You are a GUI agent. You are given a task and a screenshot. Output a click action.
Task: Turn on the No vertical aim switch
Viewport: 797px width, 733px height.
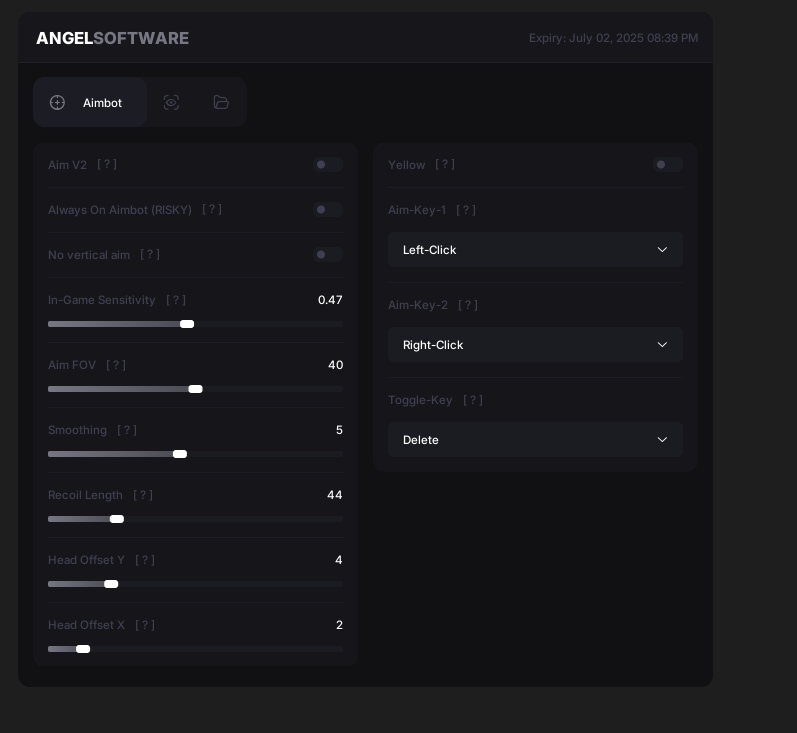[328, 255]
